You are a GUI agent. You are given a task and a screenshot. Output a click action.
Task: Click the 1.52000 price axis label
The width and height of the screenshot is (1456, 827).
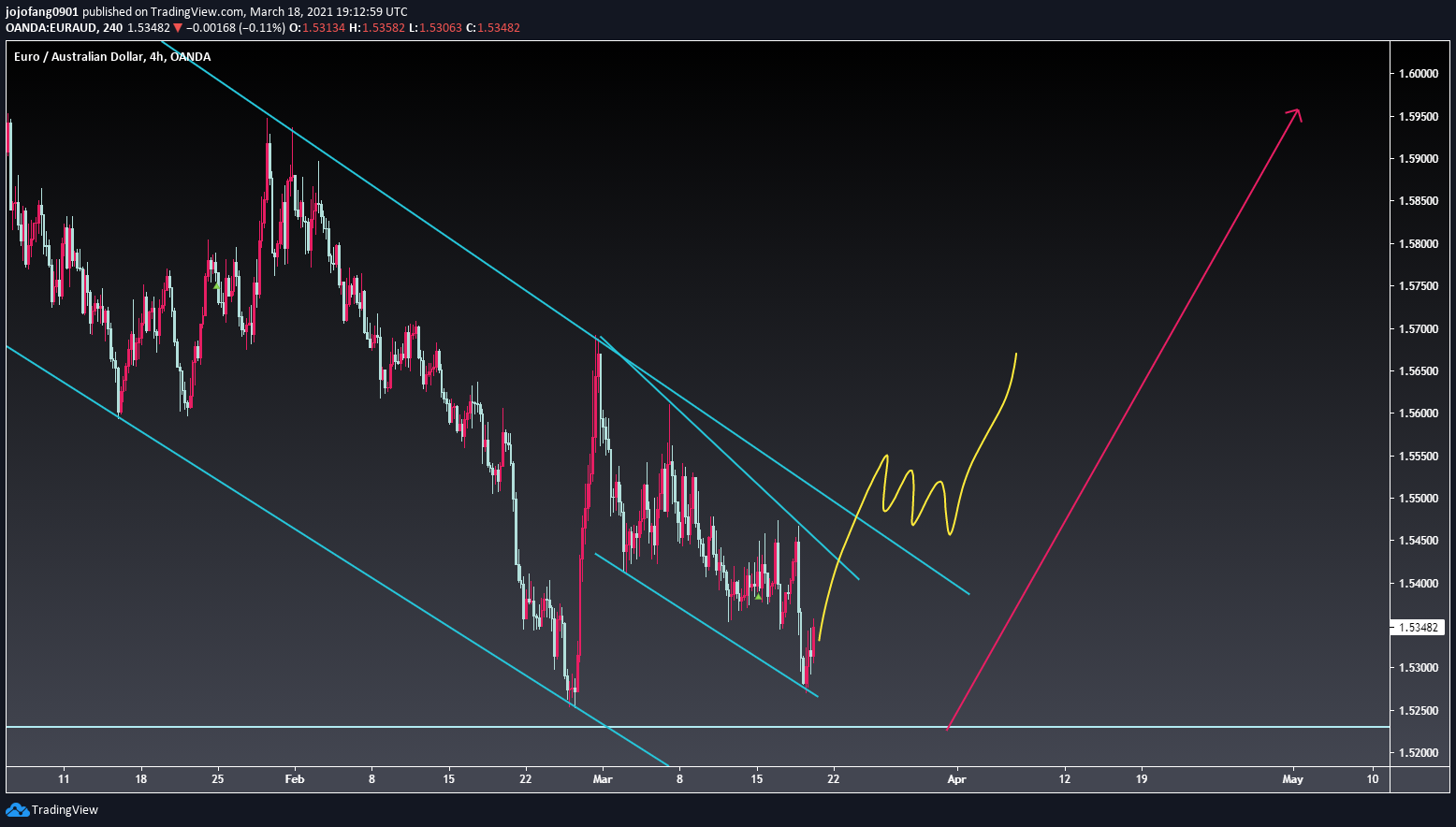tap(1419, 753)
